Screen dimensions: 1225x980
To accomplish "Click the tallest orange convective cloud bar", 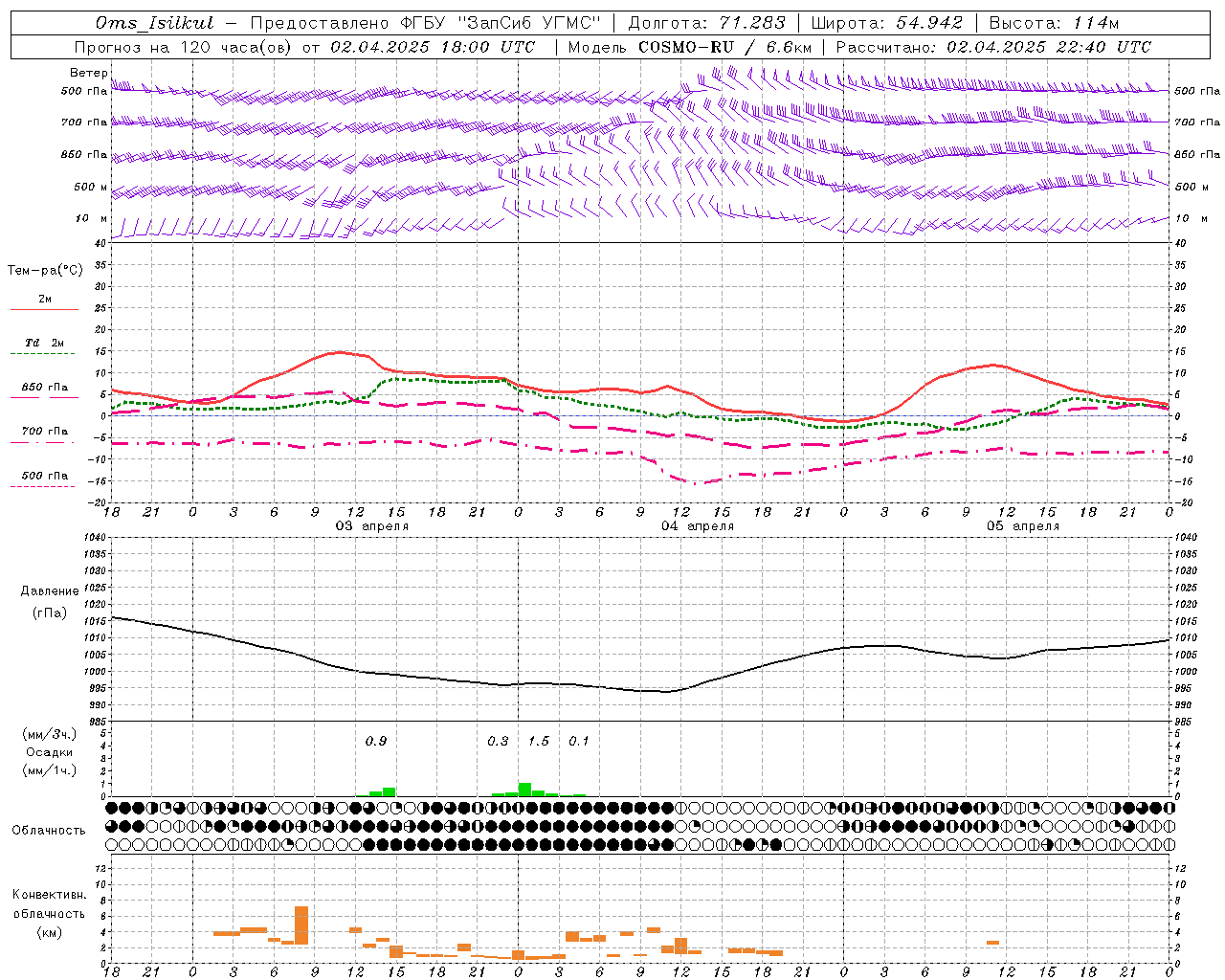I will click(301, 925).
